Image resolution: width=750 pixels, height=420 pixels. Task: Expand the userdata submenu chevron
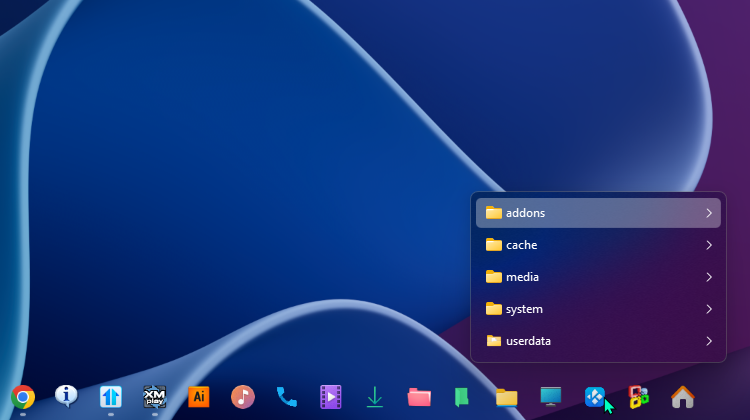(709, 341)
